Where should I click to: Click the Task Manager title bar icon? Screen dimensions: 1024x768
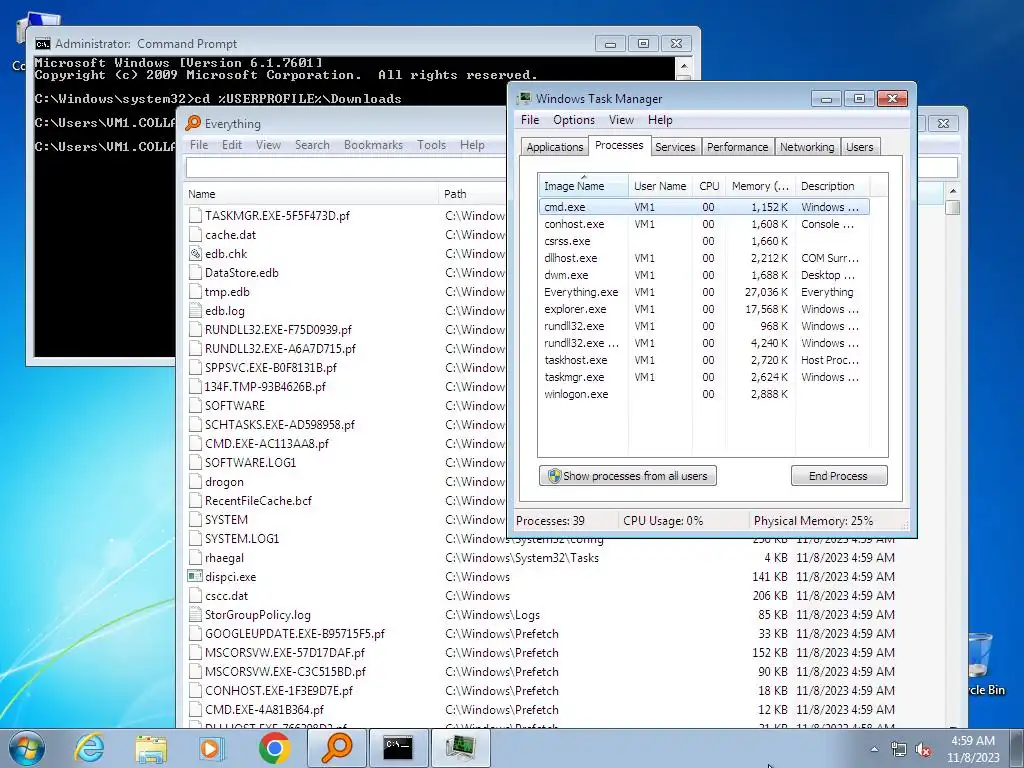tap(524, 98)
